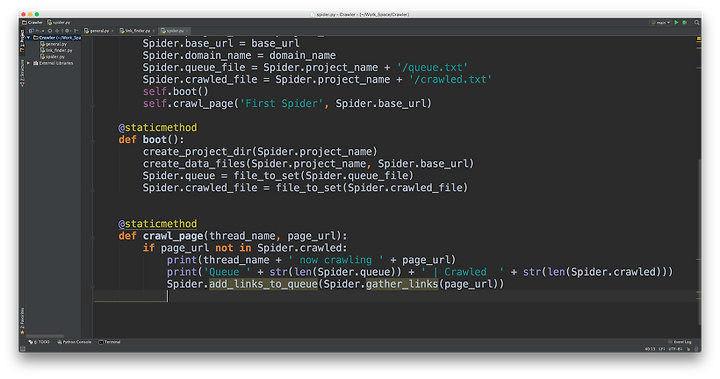
Task: Open Search Everywhere magnifier icon
Action: [x=697, y=22]
